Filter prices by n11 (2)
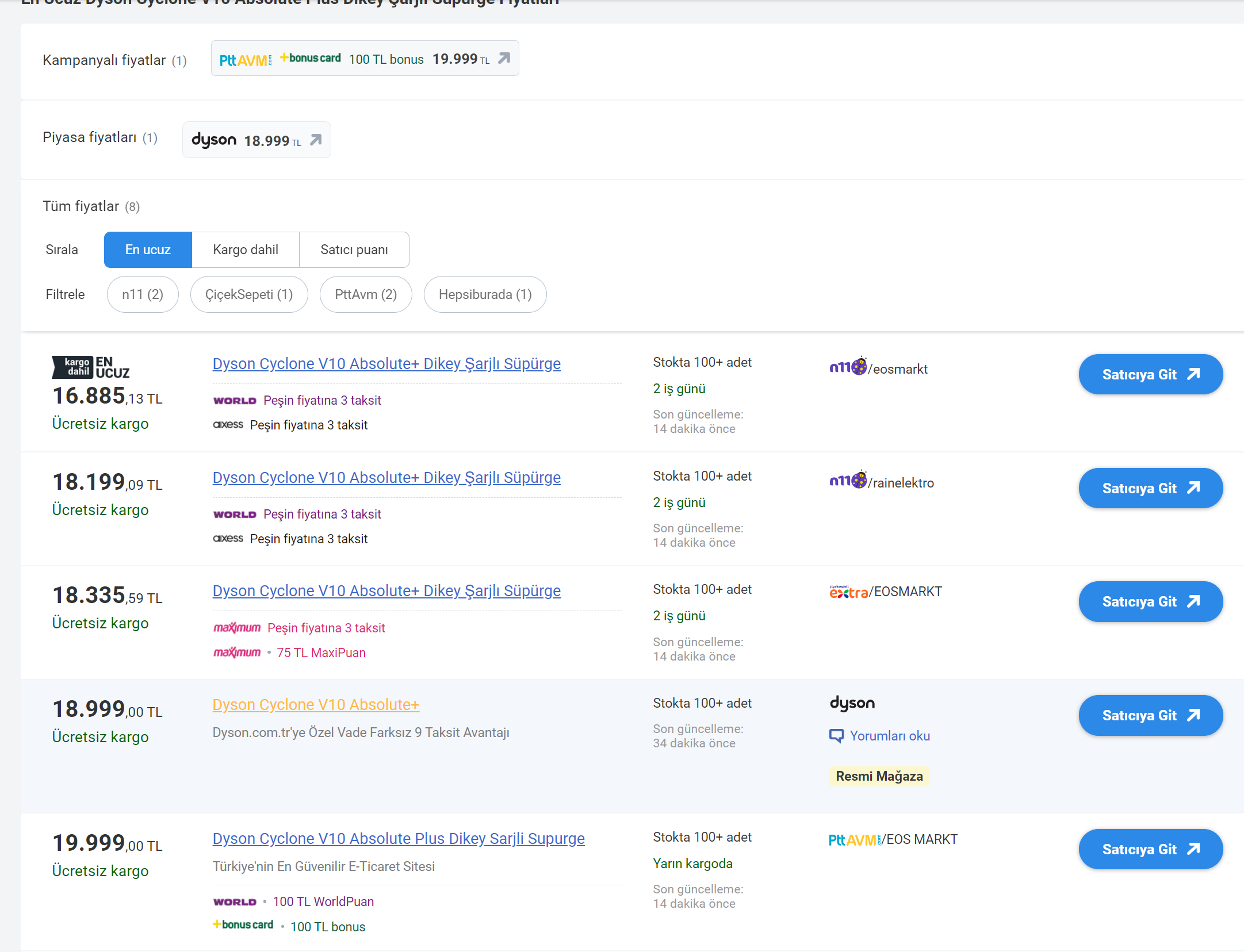This screenshot has height=952, width=1244. (x=143, y=294)
